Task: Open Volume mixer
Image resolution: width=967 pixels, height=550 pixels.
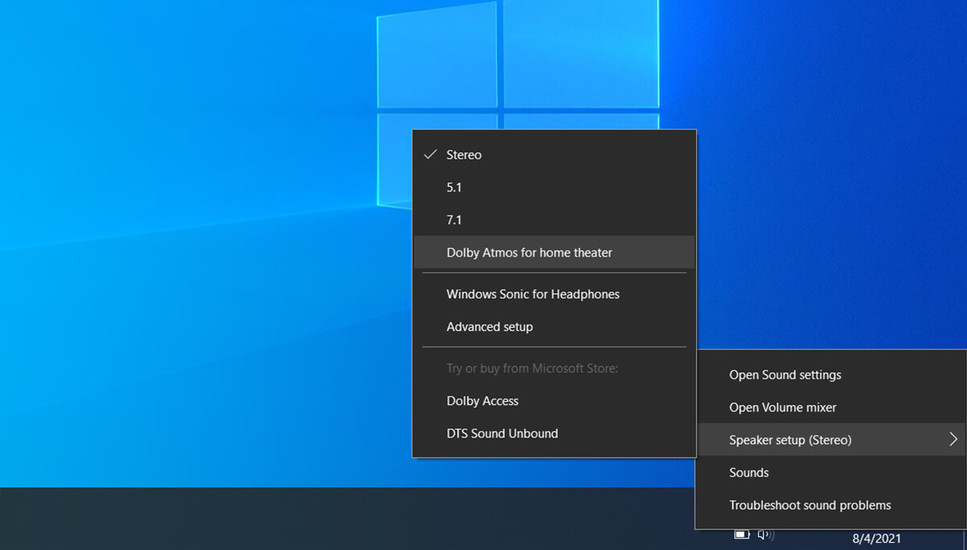Action: pyautogui.click(x=831, y=408)
